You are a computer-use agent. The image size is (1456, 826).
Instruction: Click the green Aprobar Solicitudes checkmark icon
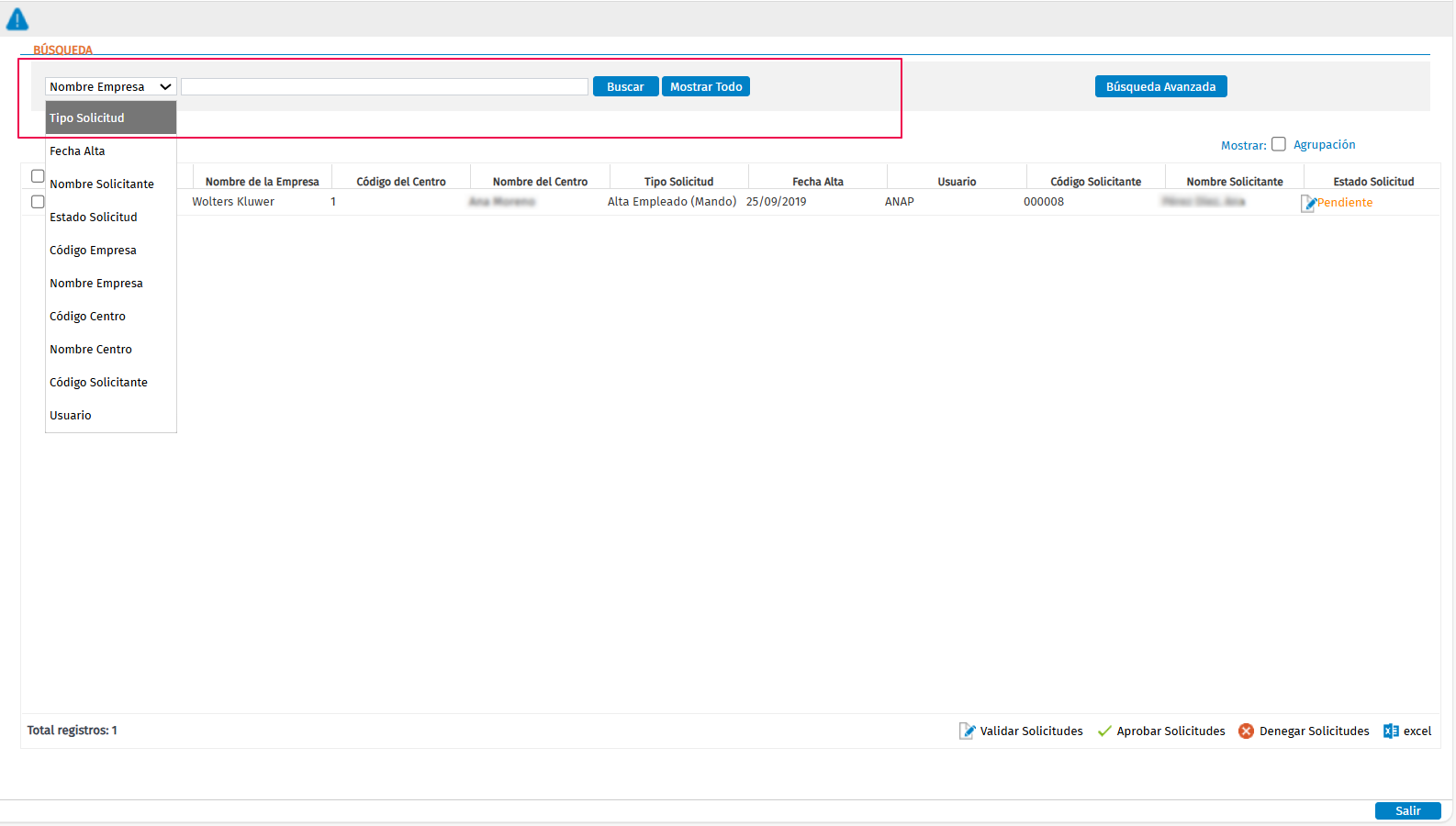[1104, 731]
